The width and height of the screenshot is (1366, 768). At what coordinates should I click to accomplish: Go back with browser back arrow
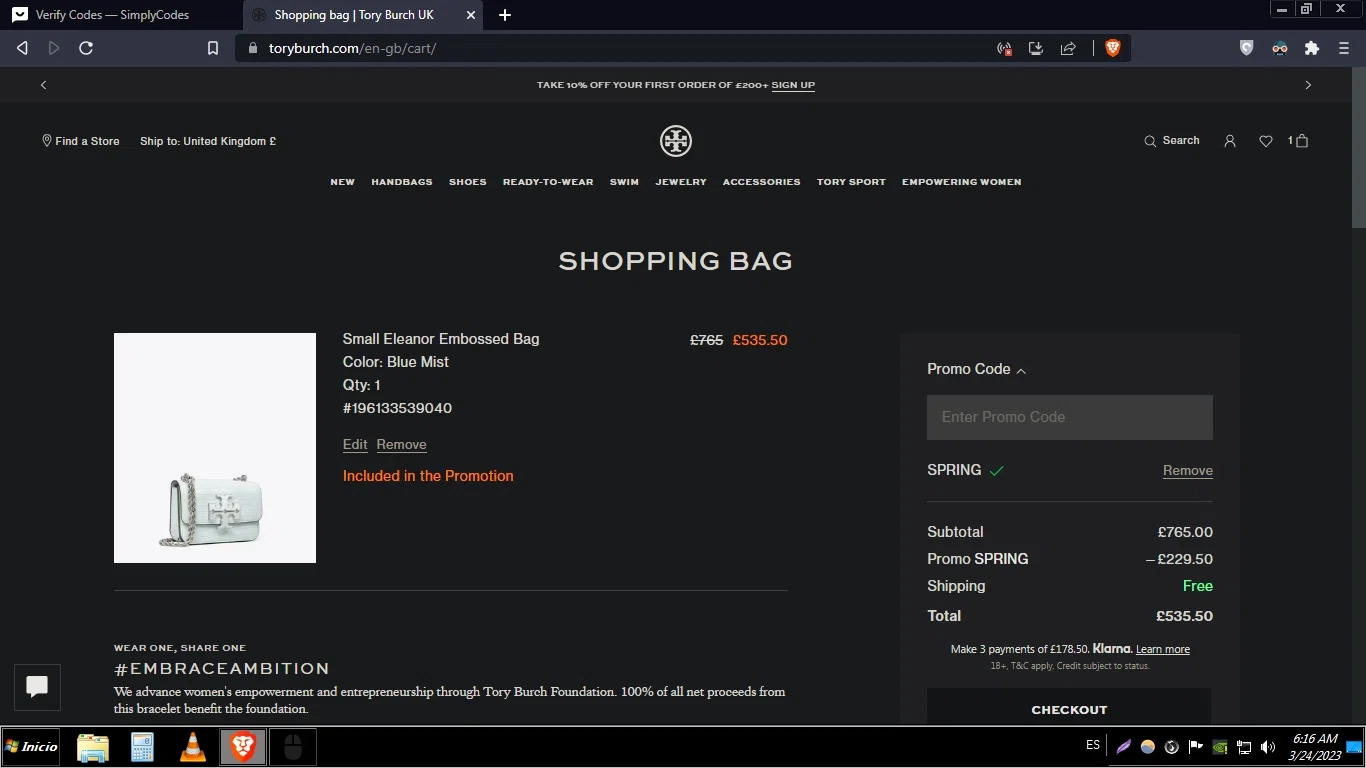pyautogui.click(x=22, y=48)
